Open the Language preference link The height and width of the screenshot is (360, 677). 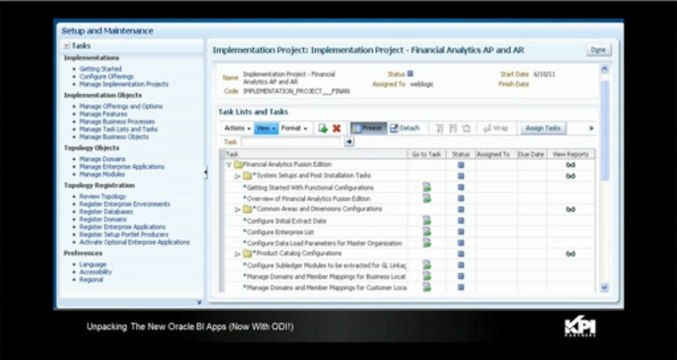93,264
